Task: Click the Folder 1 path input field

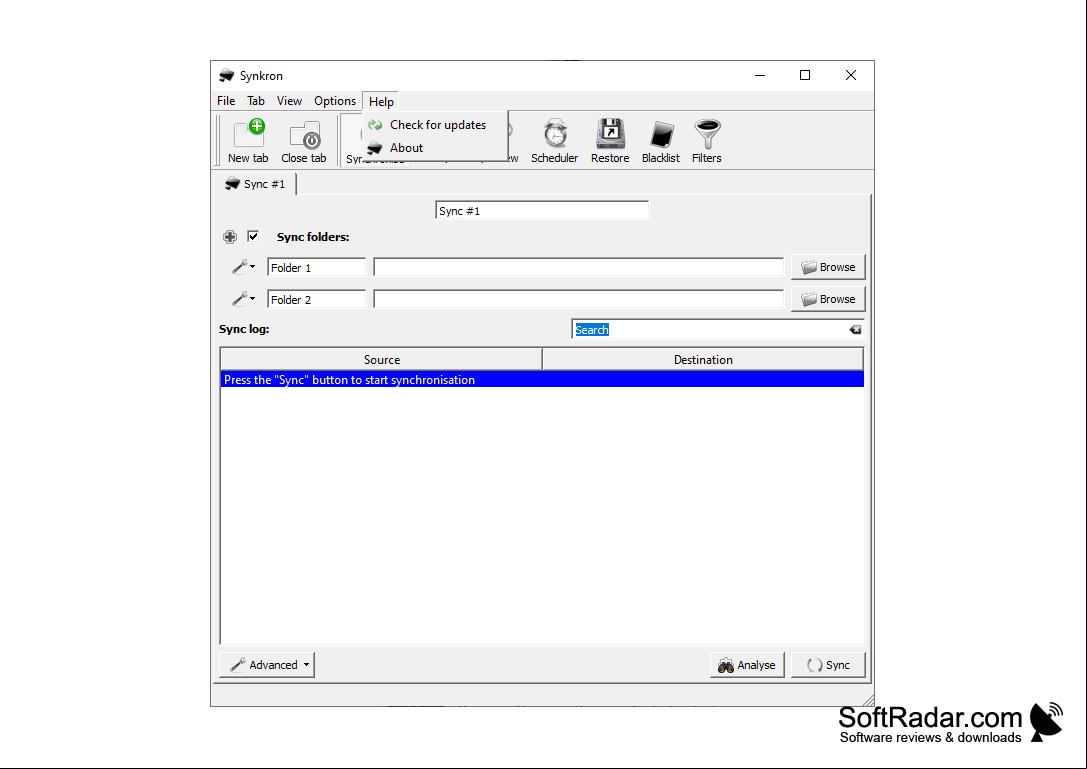Action: [x=578, y=267]
